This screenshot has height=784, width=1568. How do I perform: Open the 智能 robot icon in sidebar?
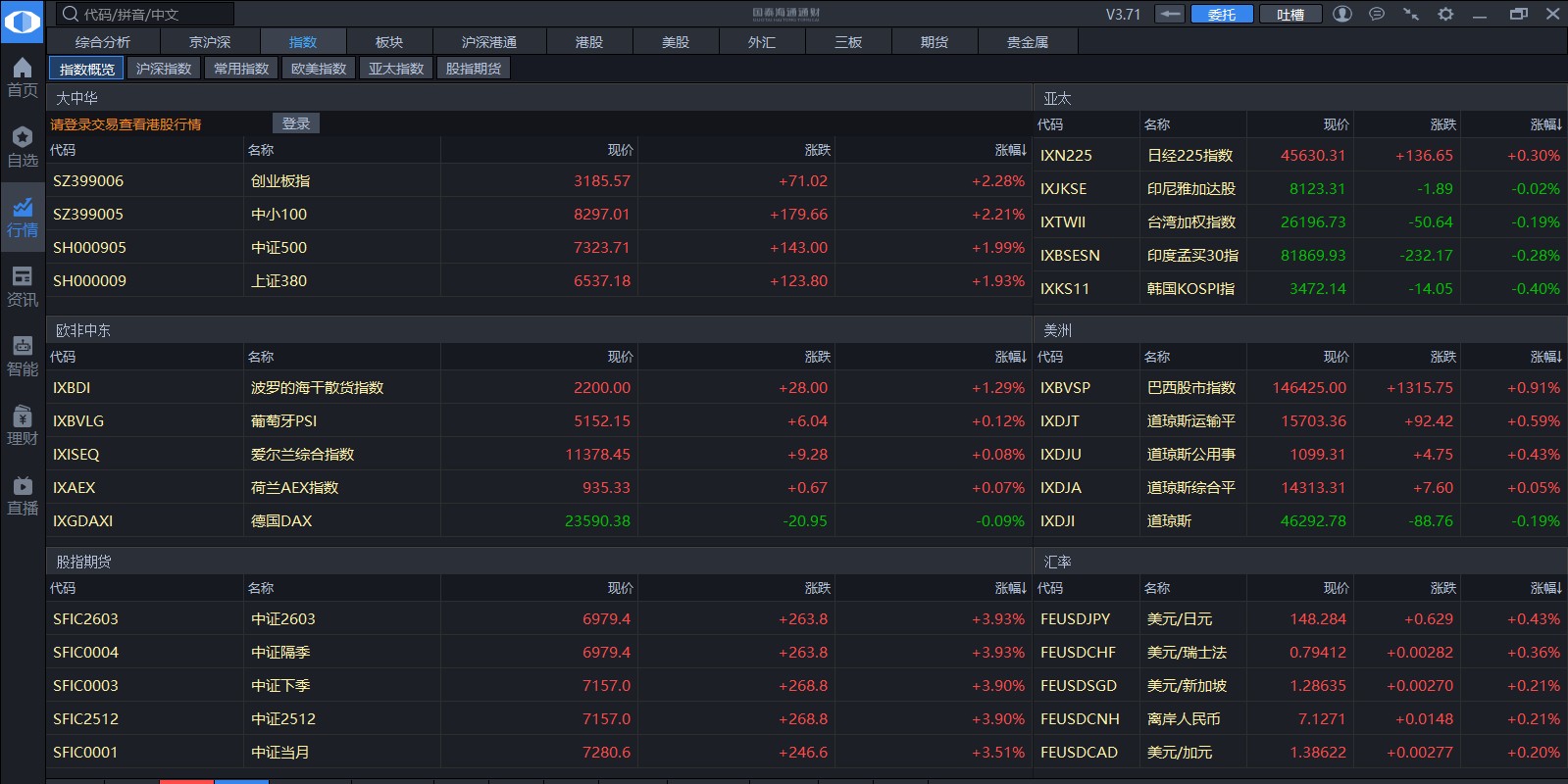click(23, 355)
